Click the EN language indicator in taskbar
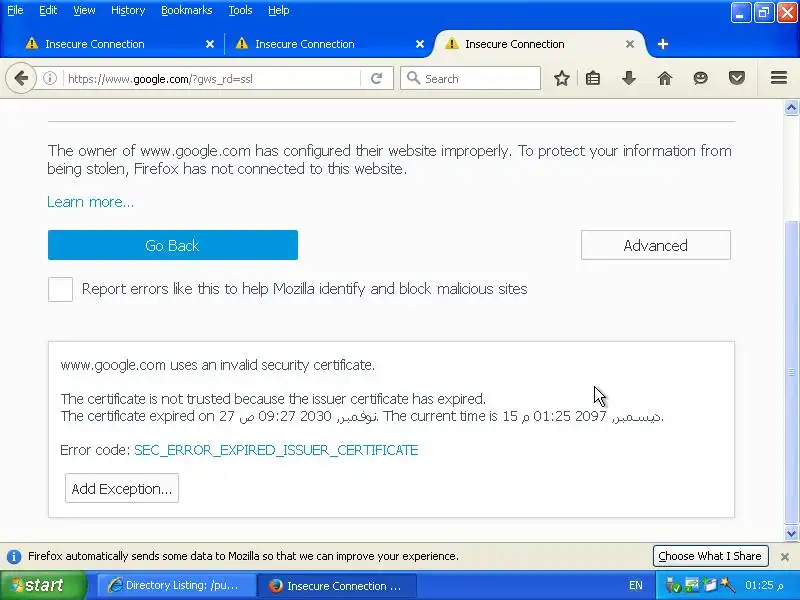Image resolution: width=800 pixels, height=600 pixels. pos(636,586)
